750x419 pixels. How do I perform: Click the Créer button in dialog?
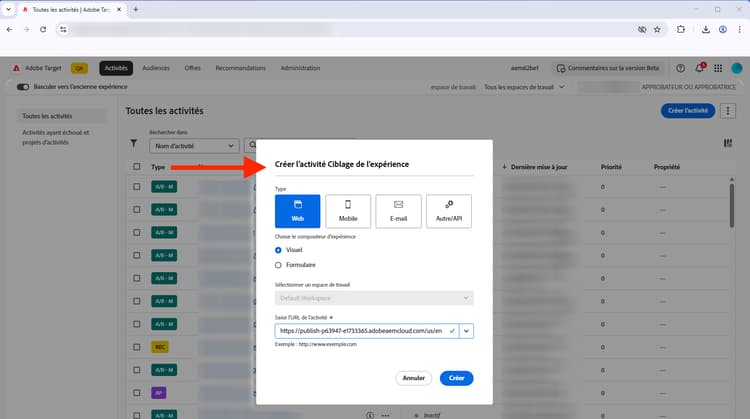click(456, 378)
